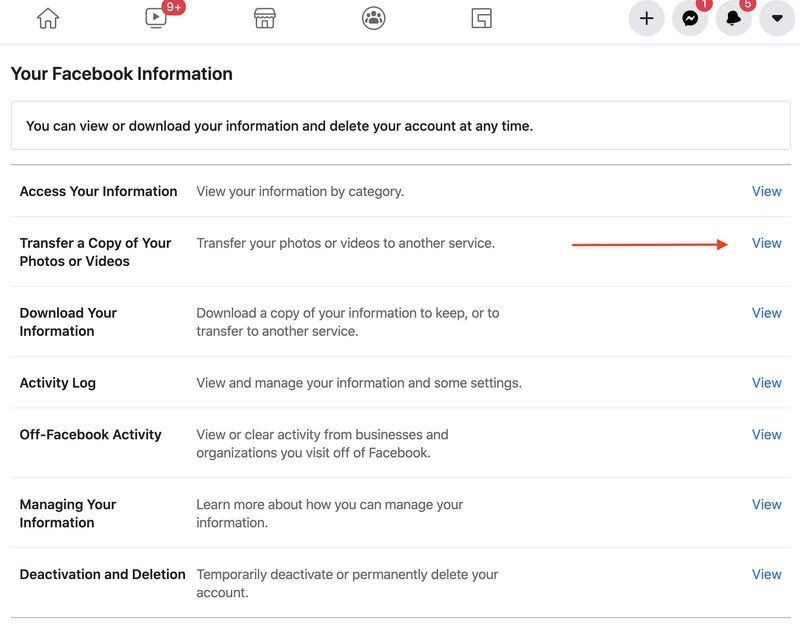800x629 pixels.
Task: View Transfer a Copy of Your Photos
Action: [x=767, y=242]
